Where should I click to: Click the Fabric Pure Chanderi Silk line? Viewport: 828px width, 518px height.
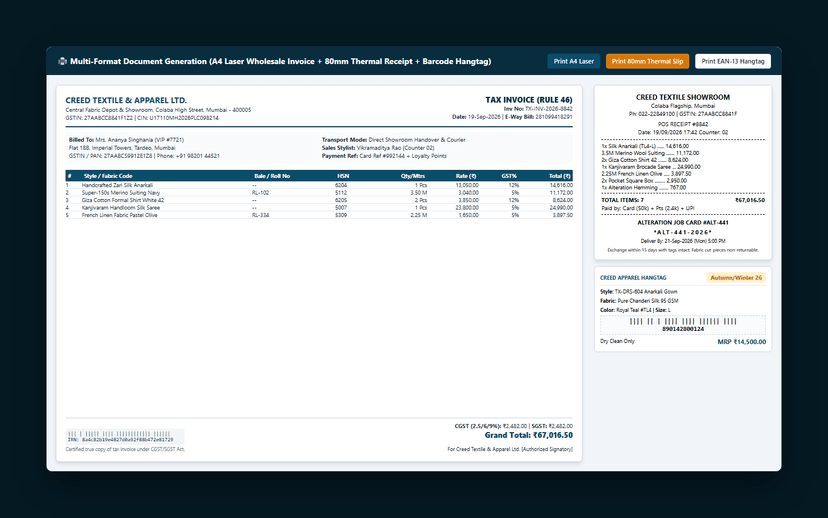click(639, 301)
